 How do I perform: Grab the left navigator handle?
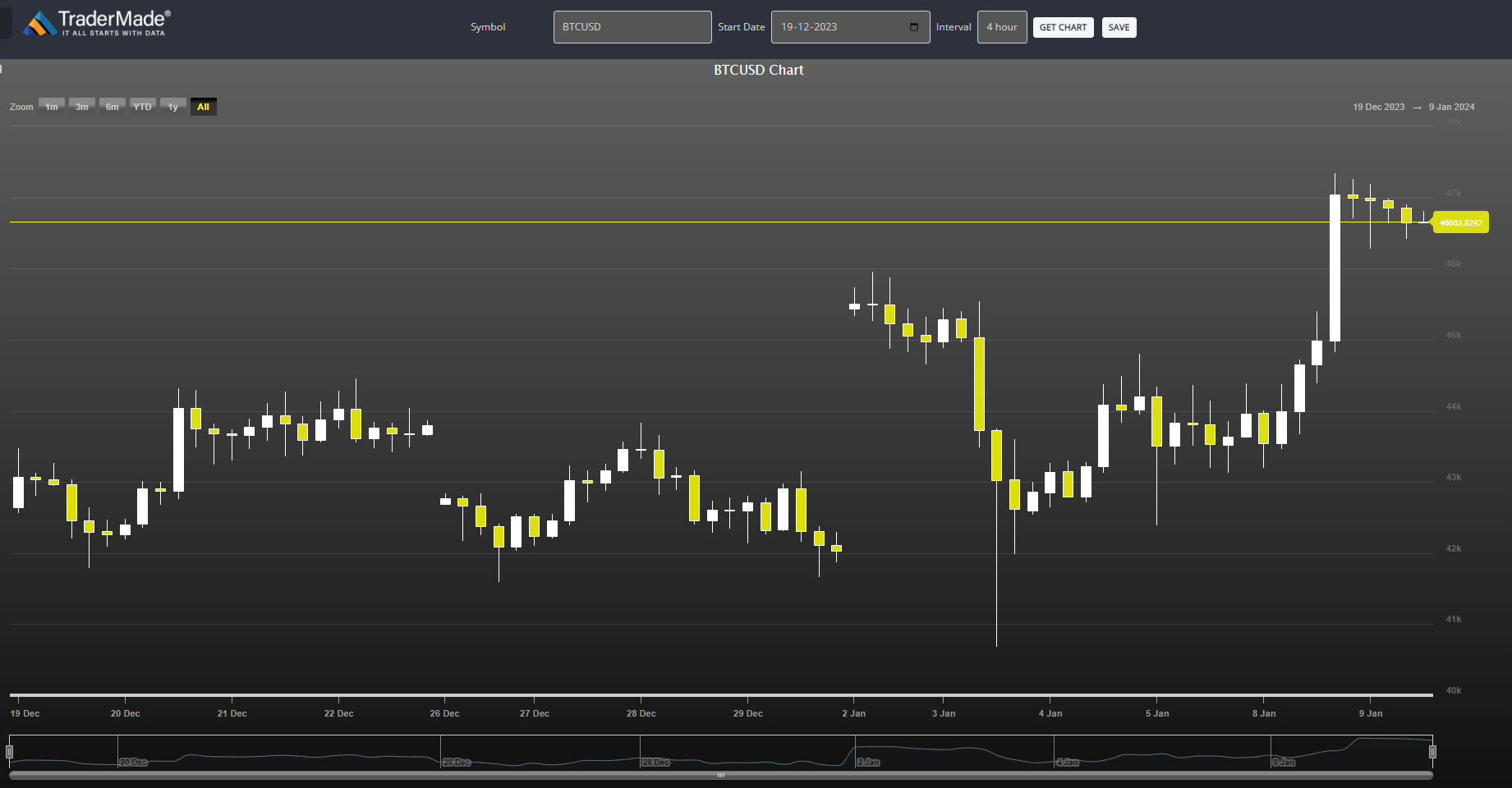(x=10, y=752)
